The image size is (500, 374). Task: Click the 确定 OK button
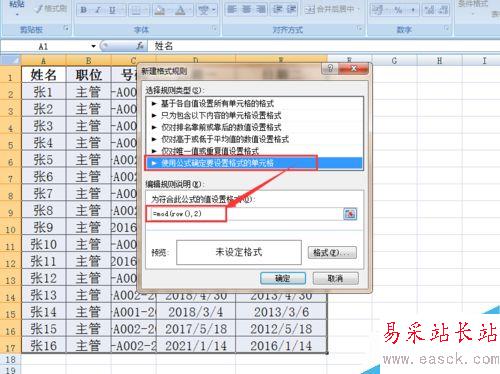283,278
